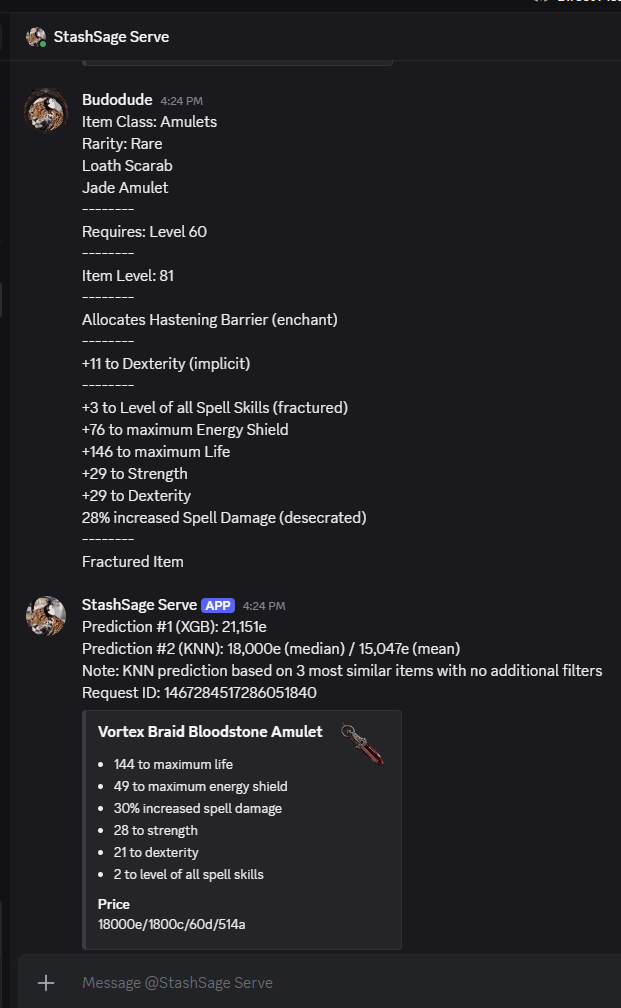Click the StashSage Serve username above the prediction
Viewport: 621px width, 1008px height.
click(x=139, y=605)
